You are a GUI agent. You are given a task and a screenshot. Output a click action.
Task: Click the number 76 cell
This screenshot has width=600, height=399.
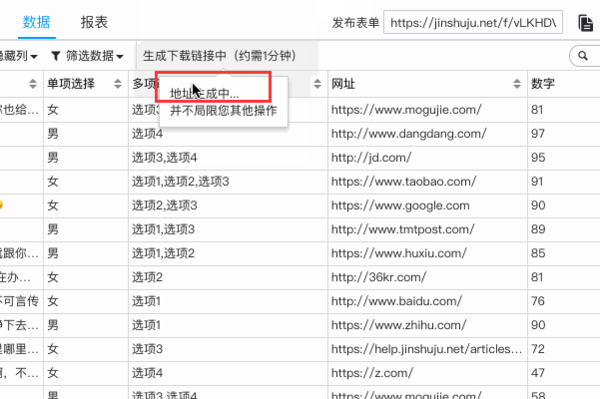564,301
